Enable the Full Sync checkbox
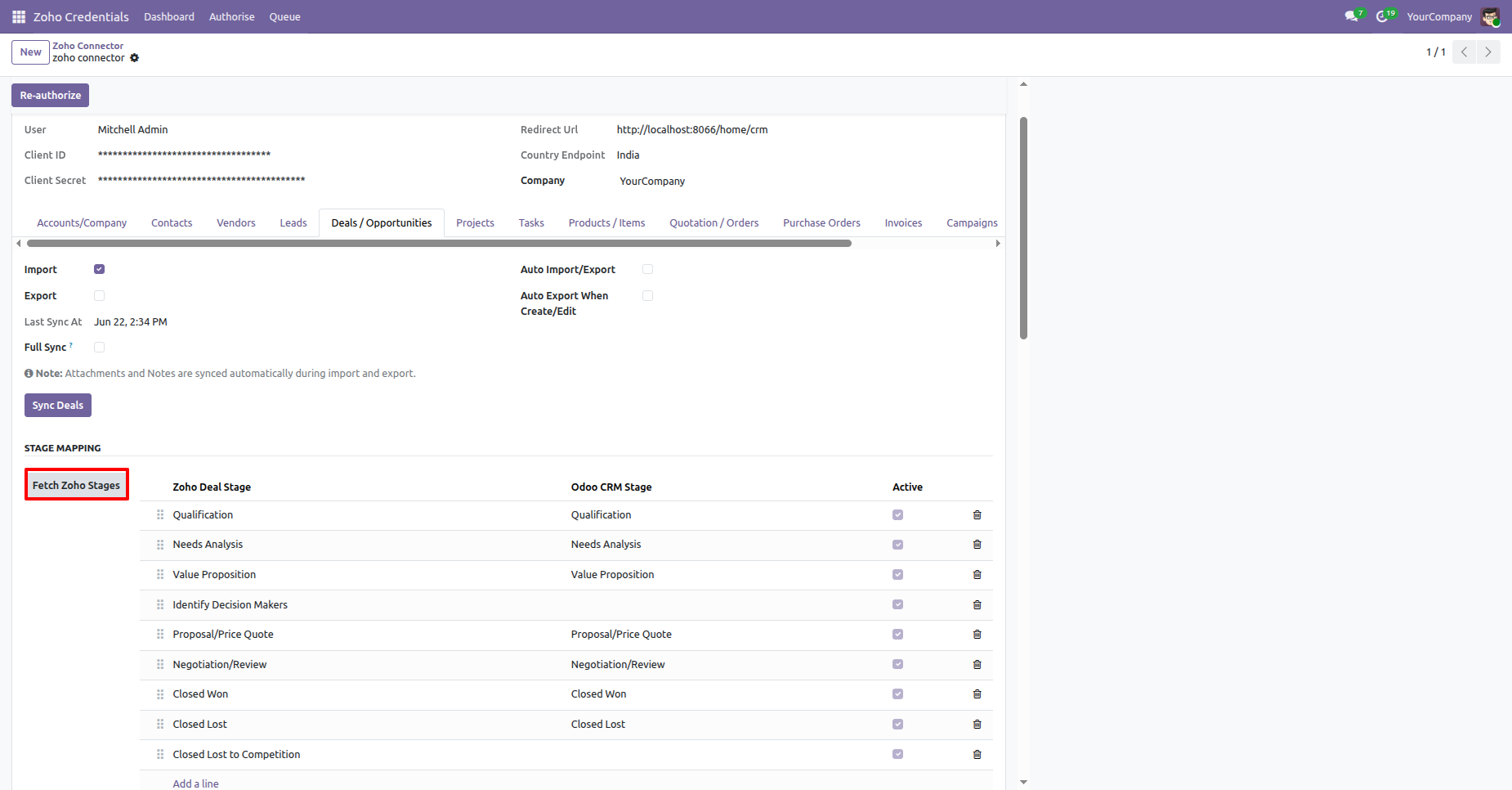Viewport: 1512px width, 790px height. 99,347
